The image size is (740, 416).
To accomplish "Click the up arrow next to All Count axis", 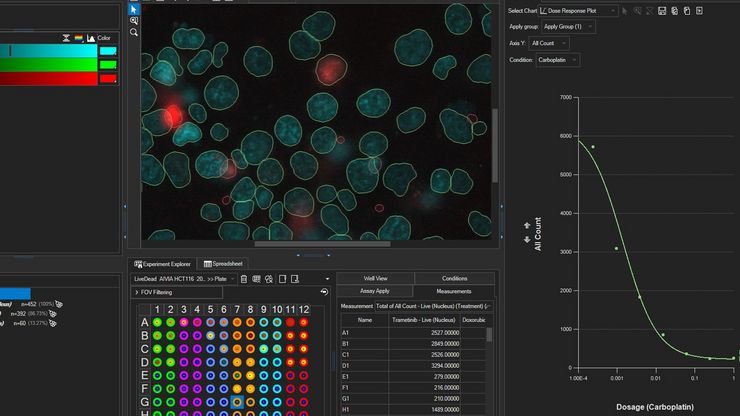I will tap(527, 226).
